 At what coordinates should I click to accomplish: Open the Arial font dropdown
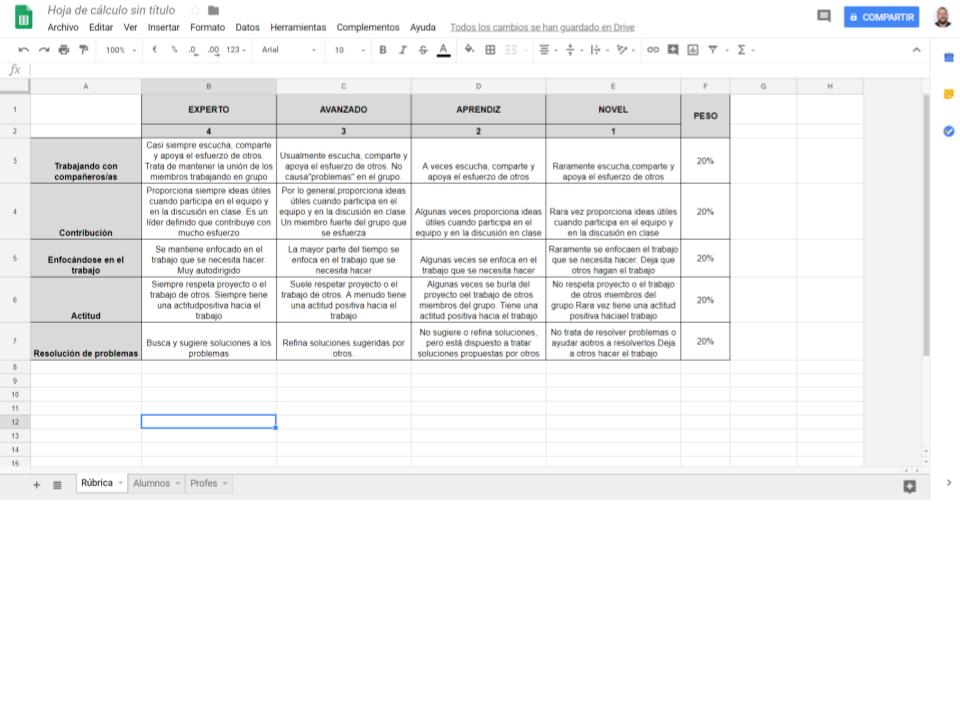[x=288, y=50]
